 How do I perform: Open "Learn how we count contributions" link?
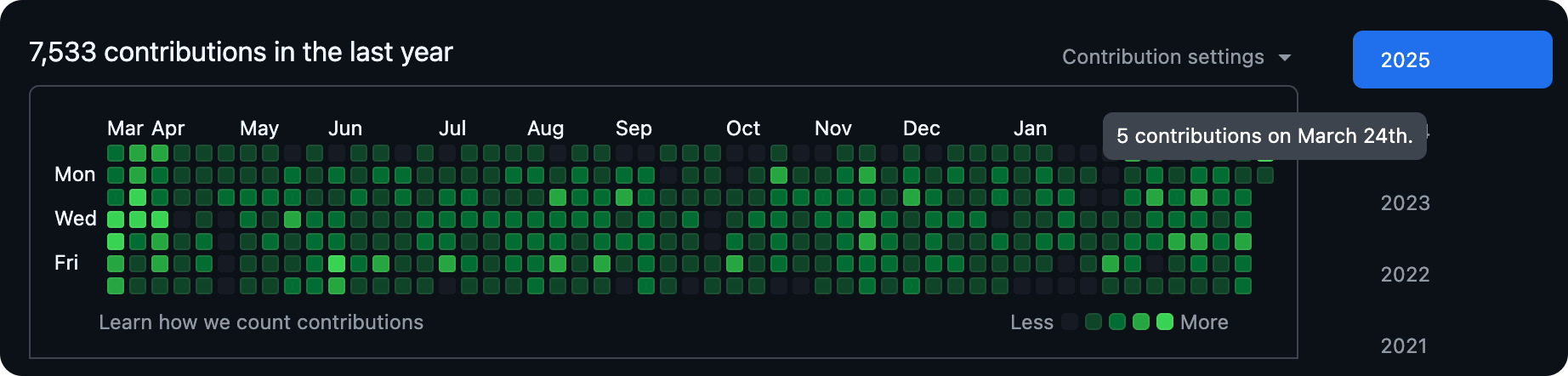tap(261, 322)
